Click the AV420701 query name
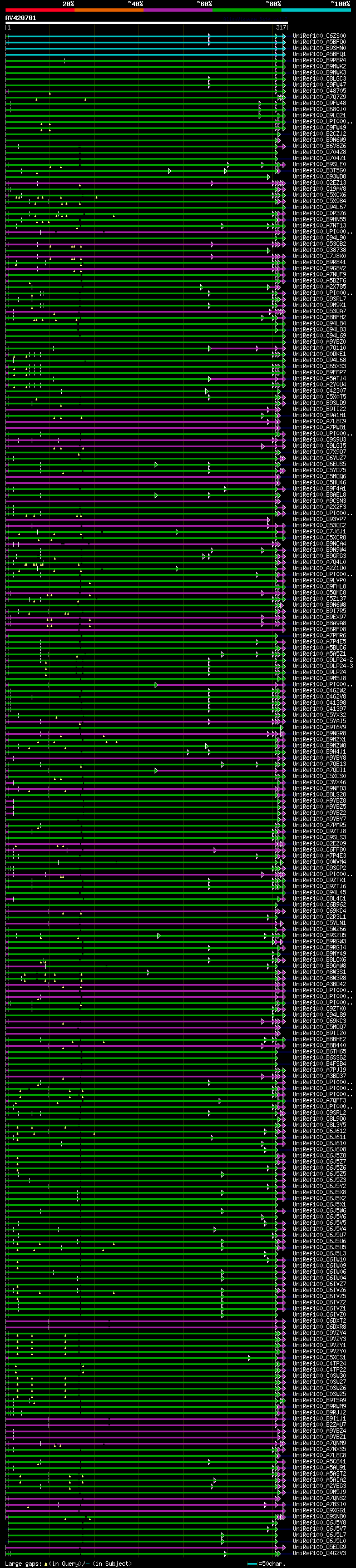This screenshot has height=1568, width=356. click(21, 18)
